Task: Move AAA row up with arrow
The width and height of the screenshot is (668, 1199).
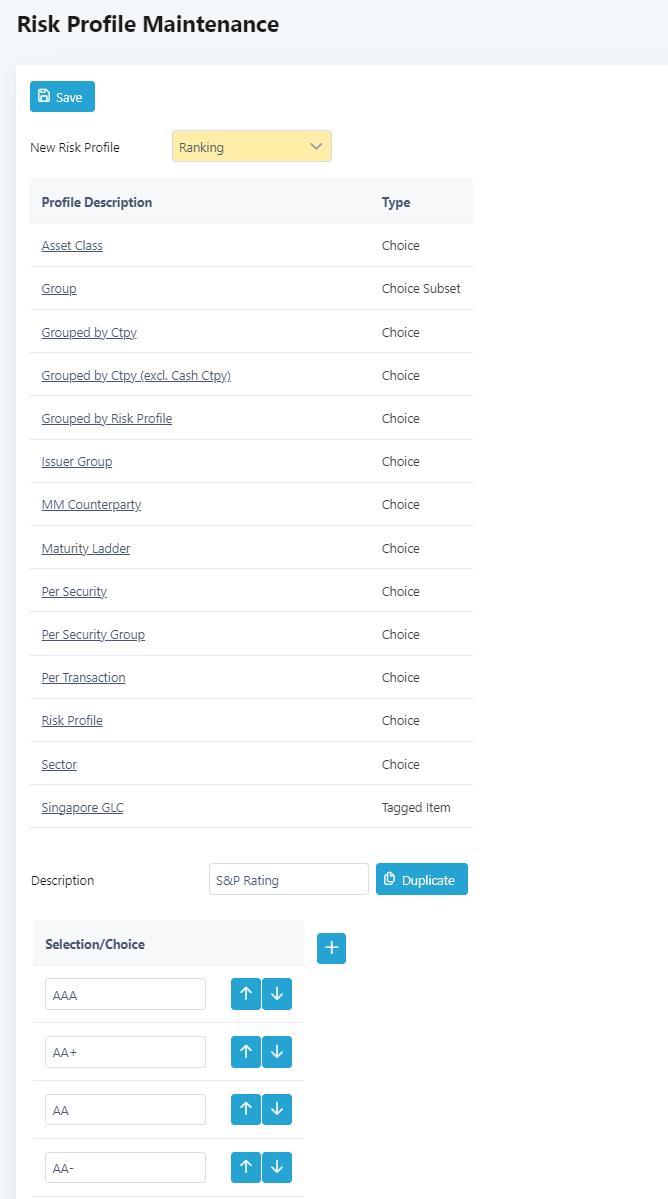Action: click(x=245, y=994)
